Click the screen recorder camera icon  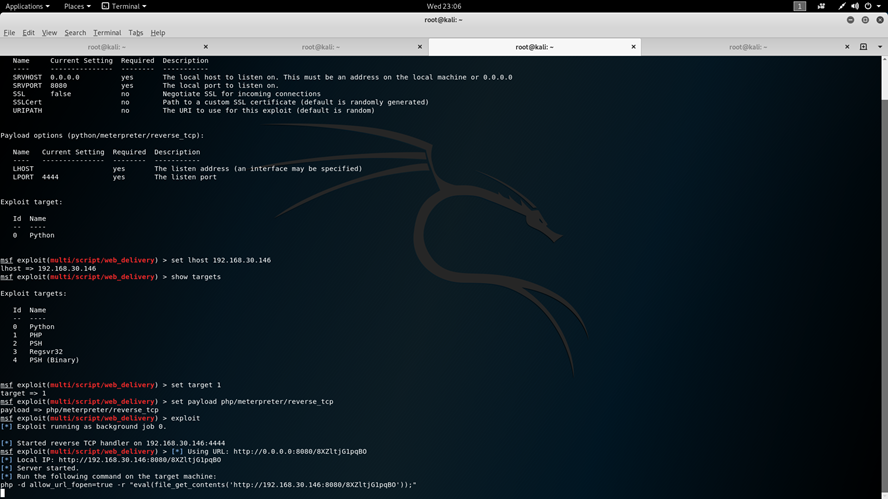click(x=821, y=6)
